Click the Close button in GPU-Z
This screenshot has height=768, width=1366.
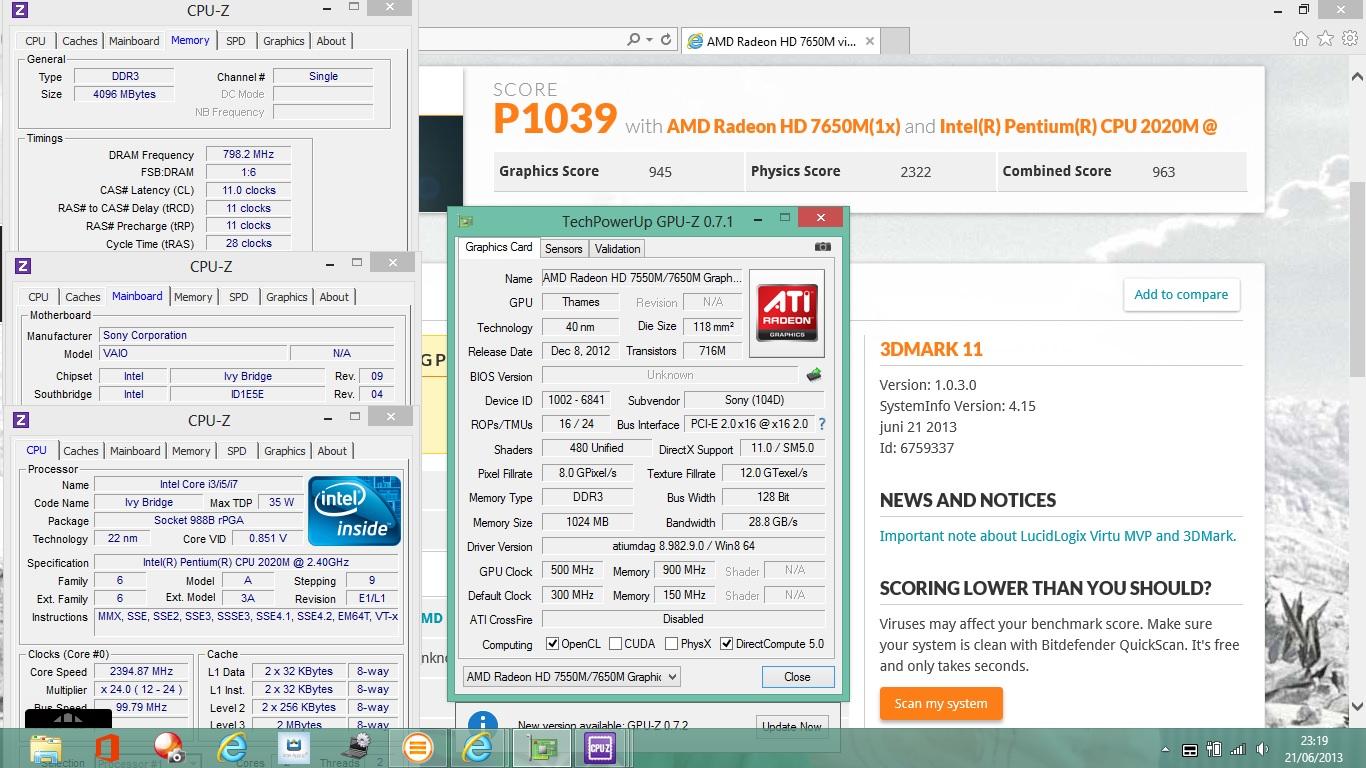click(797, 677)
